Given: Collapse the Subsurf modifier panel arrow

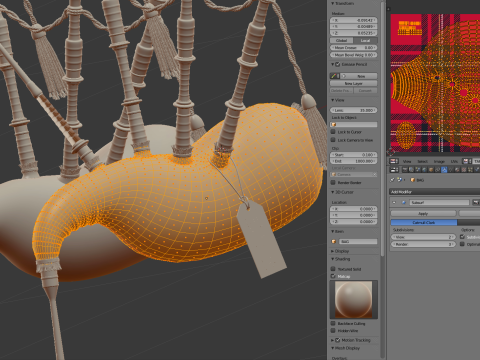Looking at the screenshot, I should (394, 202).
